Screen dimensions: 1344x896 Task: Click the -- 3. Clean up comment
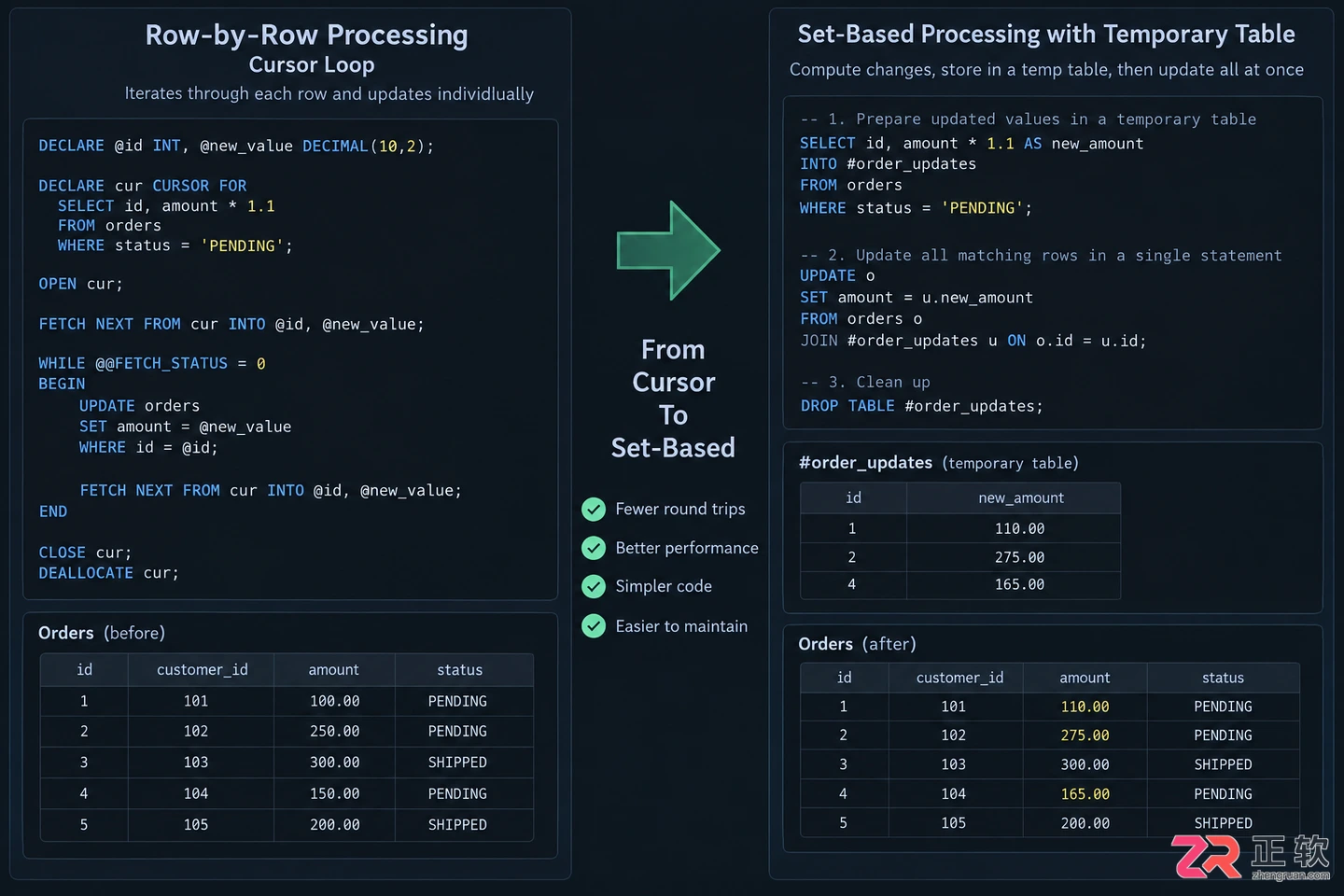pos(865,383)
